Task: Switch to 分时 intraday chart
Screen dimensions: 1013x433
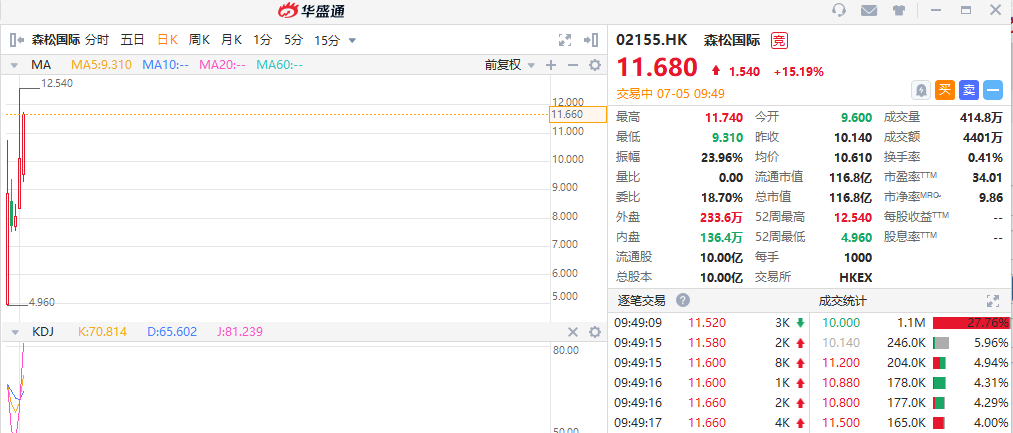Action: click(97, 40)
